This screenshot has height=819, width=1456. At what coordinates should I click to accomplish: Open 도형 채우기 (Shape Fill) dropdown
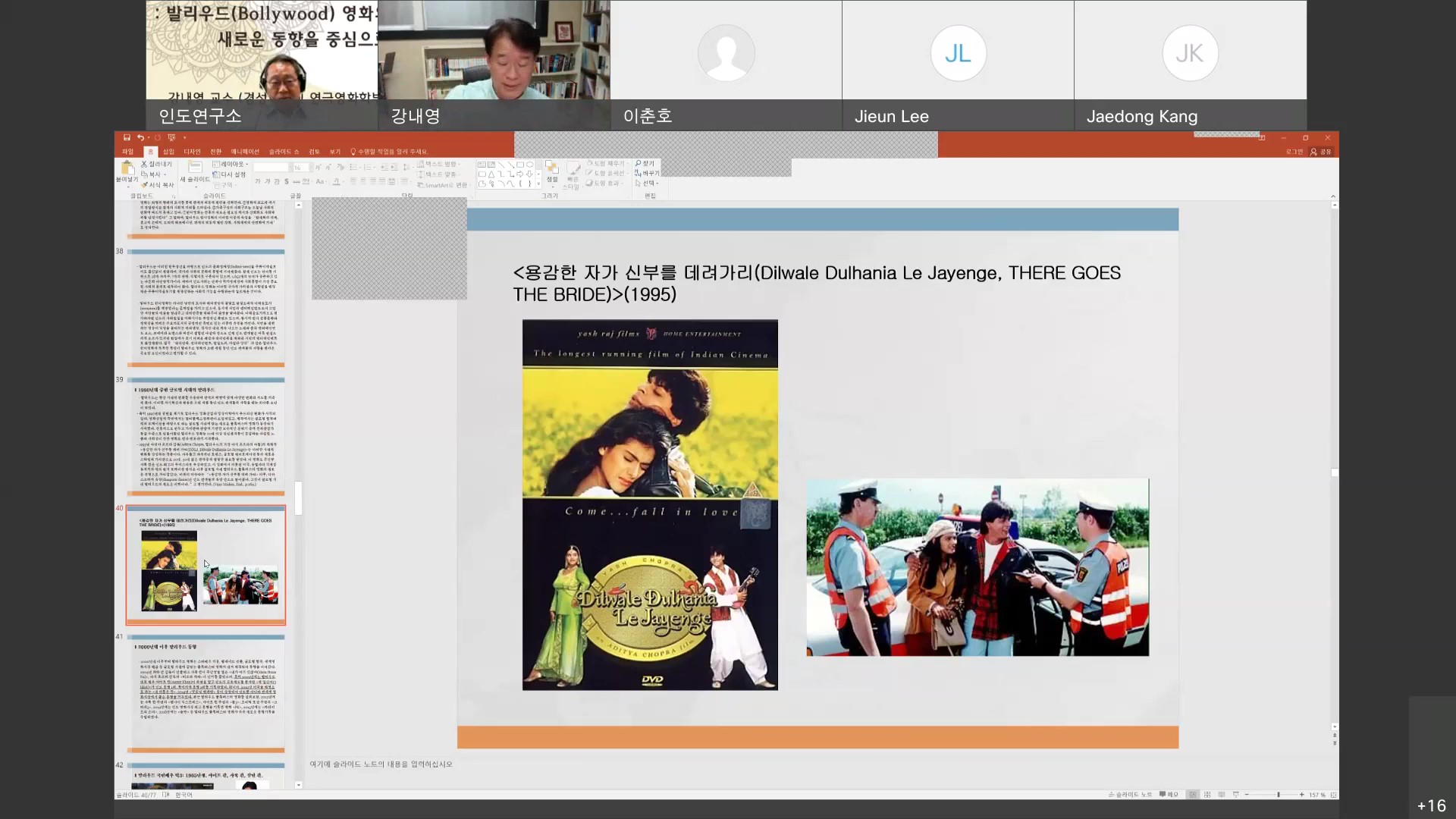607,164
